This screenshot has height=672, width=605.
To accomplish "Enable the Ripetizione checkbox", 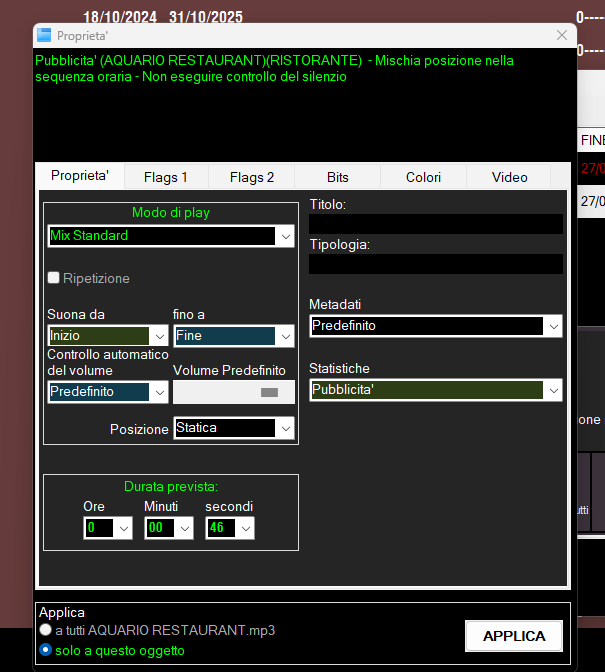I will [54, 278].
